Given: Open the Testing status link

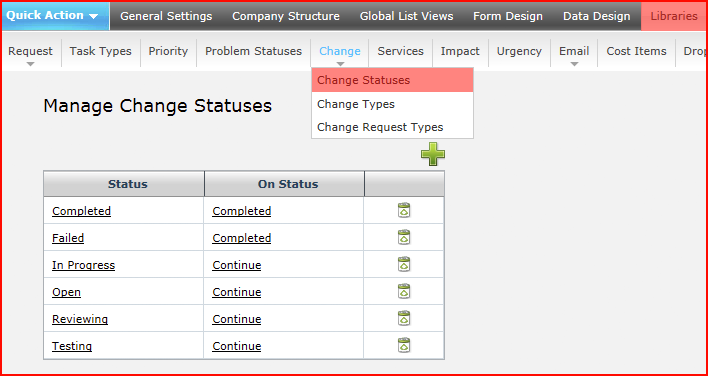Looking at the screenshot, I should pos(72,346).
